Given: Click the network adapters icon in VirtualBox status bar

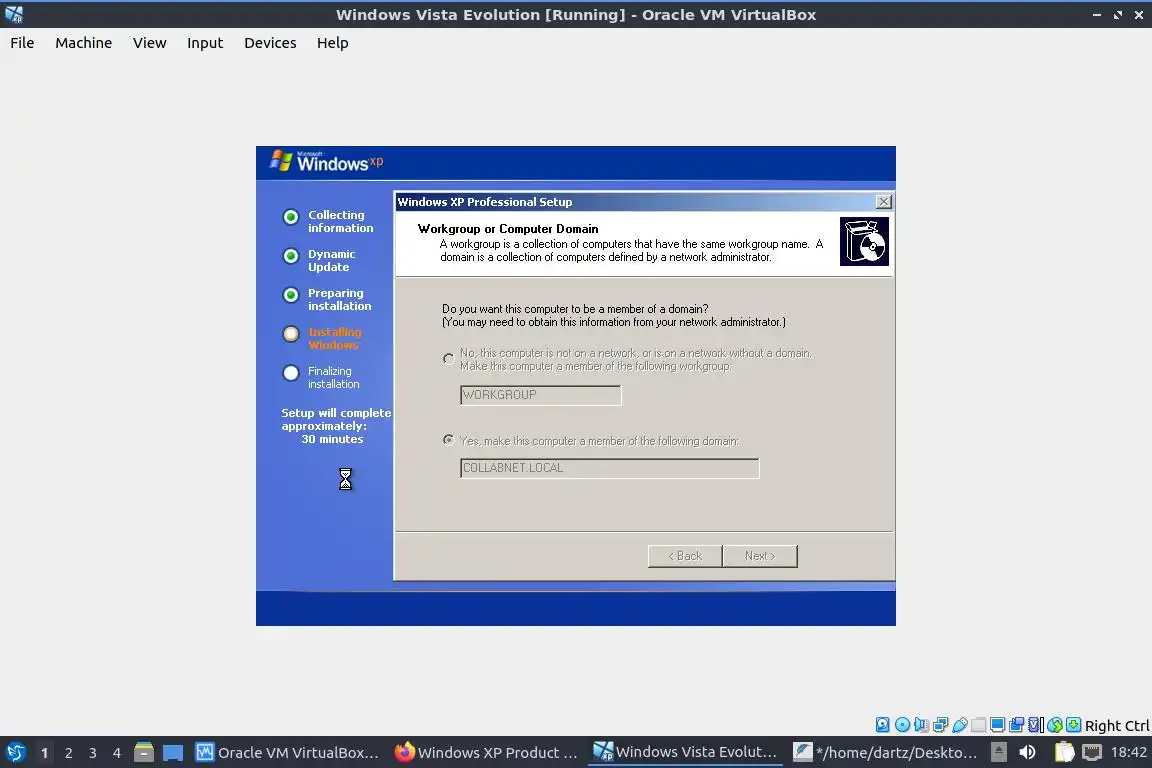Looking at the screenshot, I should pos(940,725).
